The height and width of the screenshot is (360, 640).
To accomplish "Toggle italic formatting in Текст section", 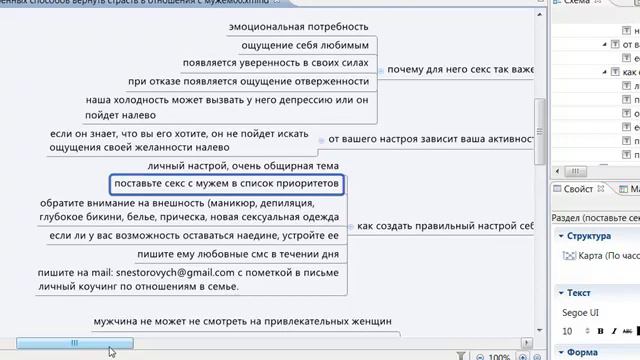I will (613, 331).
